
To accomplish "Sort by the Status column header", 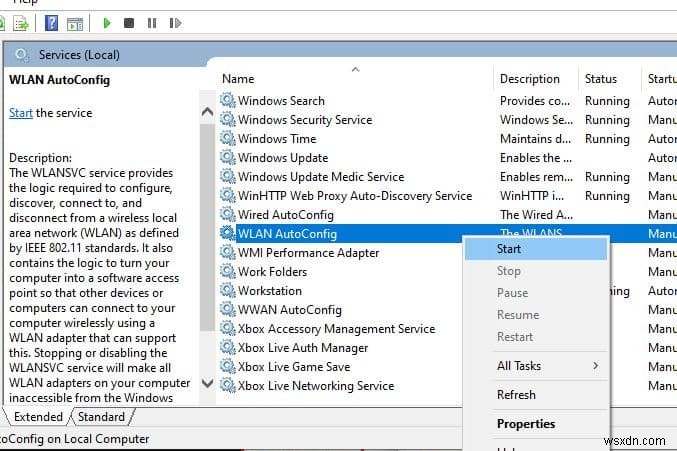I will tap(609, 79).
